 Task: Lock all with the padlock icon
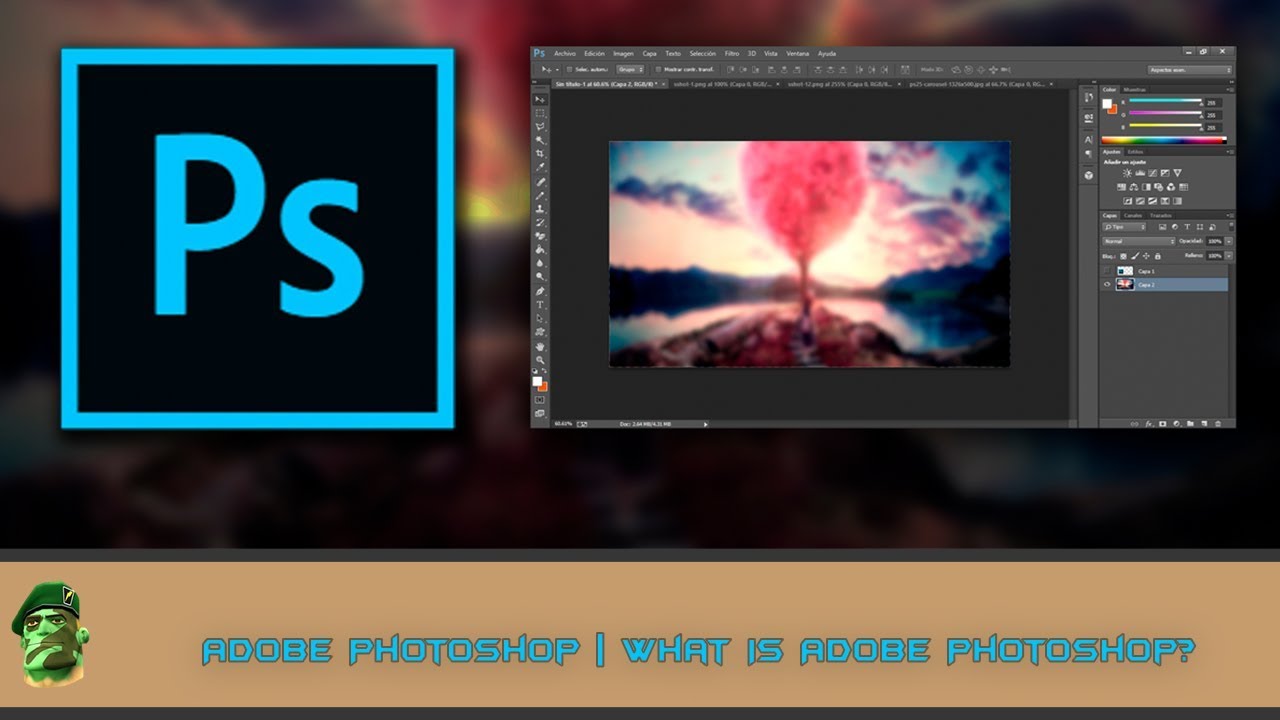click(1158, 256)
